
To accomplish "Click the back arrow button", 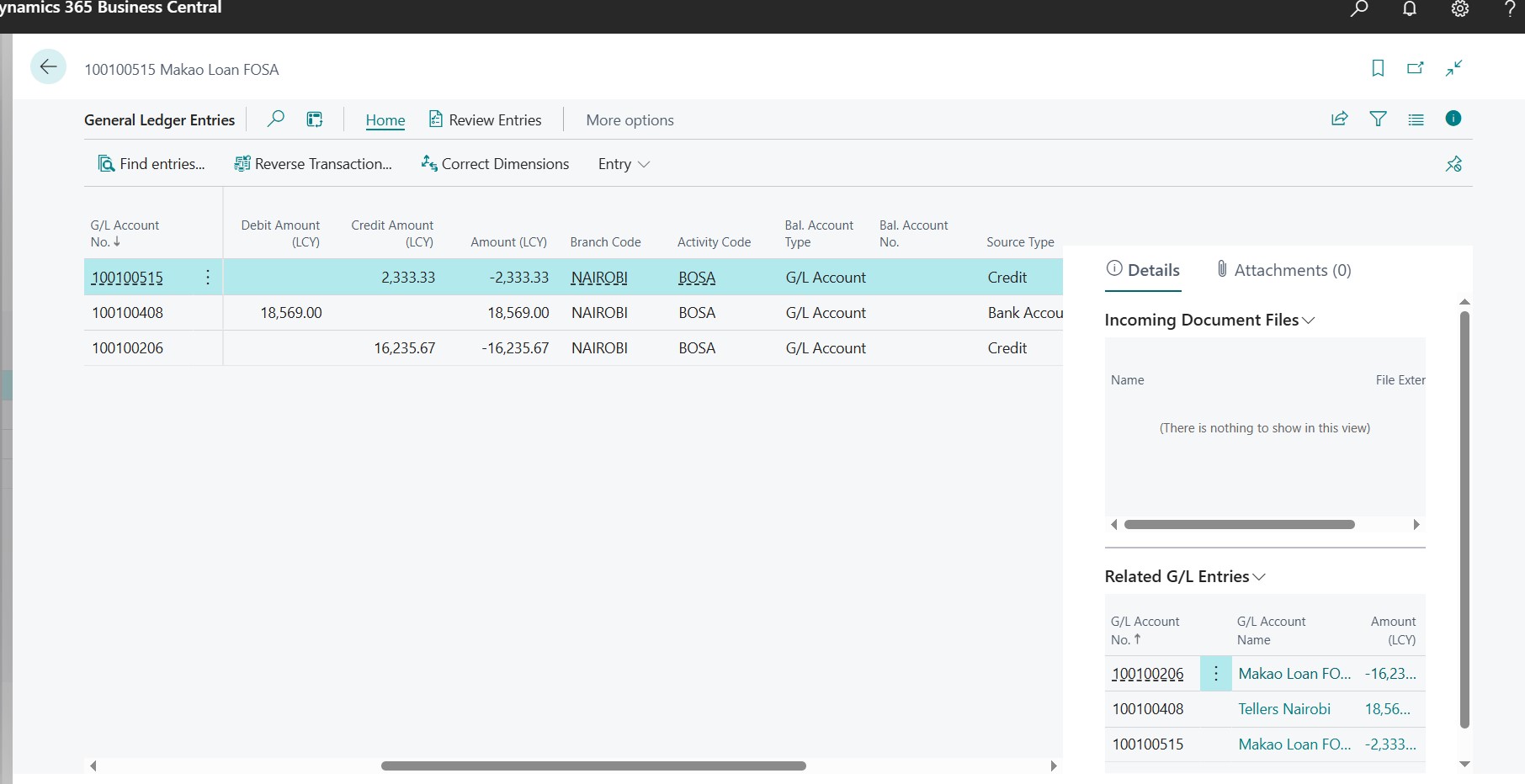I will pyautogui.click(x=48, y=66).
